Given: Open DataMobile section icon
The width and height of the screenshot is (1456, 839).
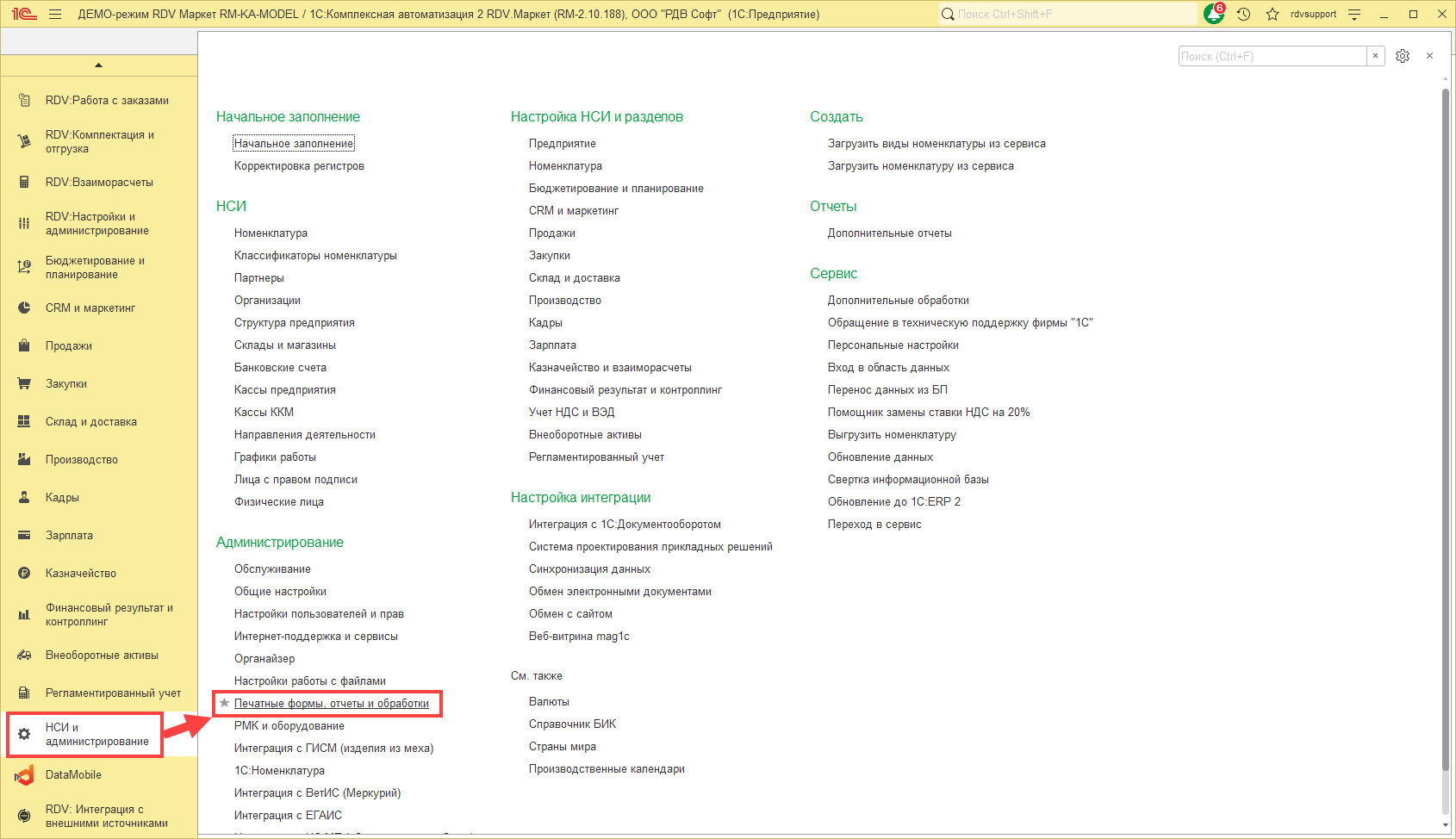Looking at the screenshot, I should tap(24, 775).
